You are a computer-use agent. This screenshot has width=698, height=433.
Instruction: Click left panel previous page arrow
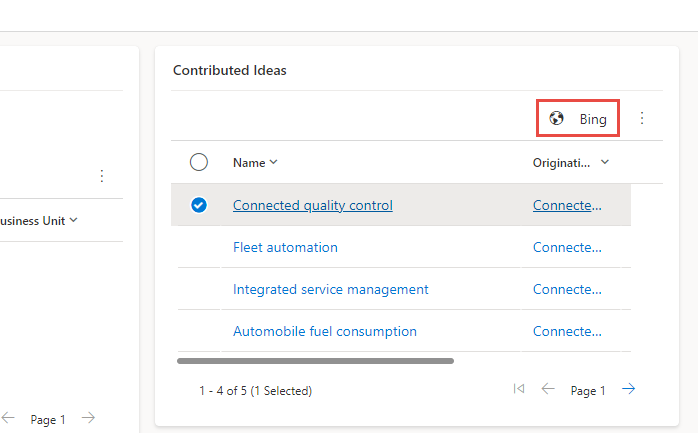tap(9, 418)
